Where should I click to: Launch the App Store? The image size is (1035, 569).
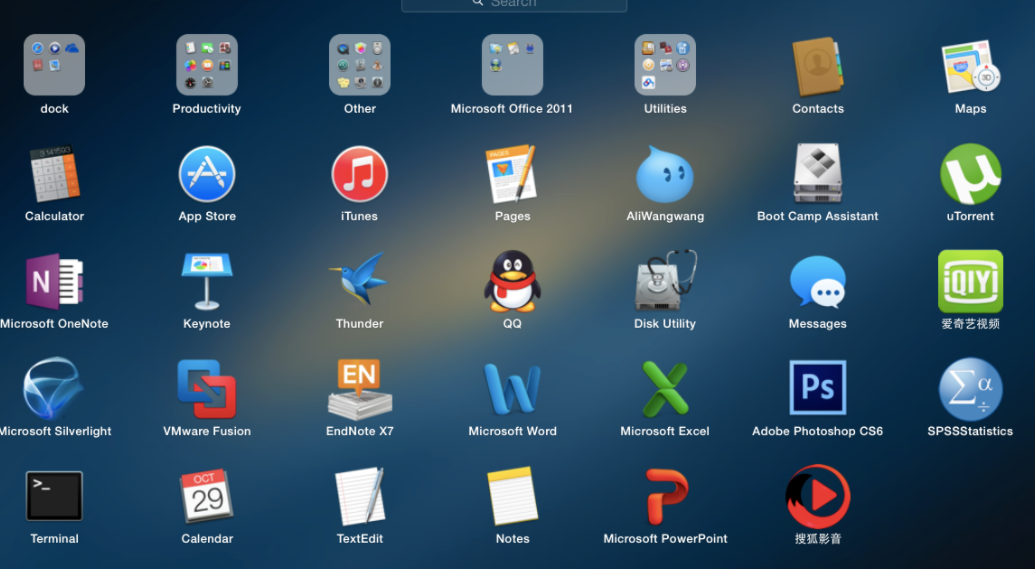coord(207,175)
